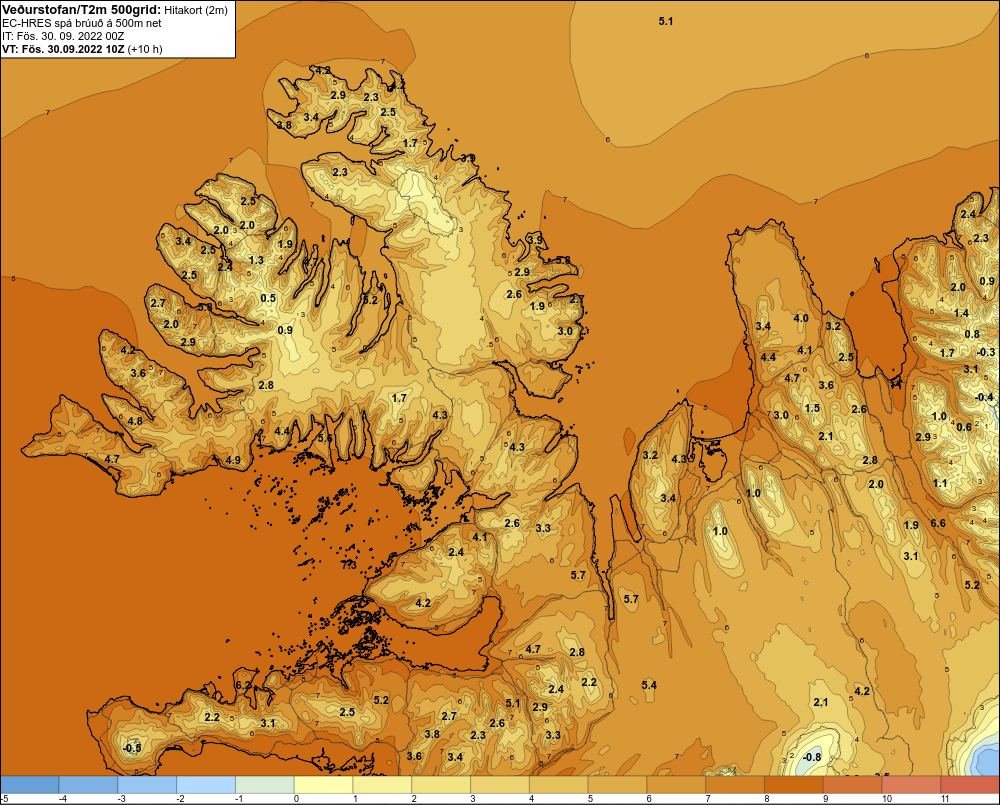The width and height of the screenshot is (1000, 805).
Task: Click the '-5' tick label on the legend
Action: 4,799
